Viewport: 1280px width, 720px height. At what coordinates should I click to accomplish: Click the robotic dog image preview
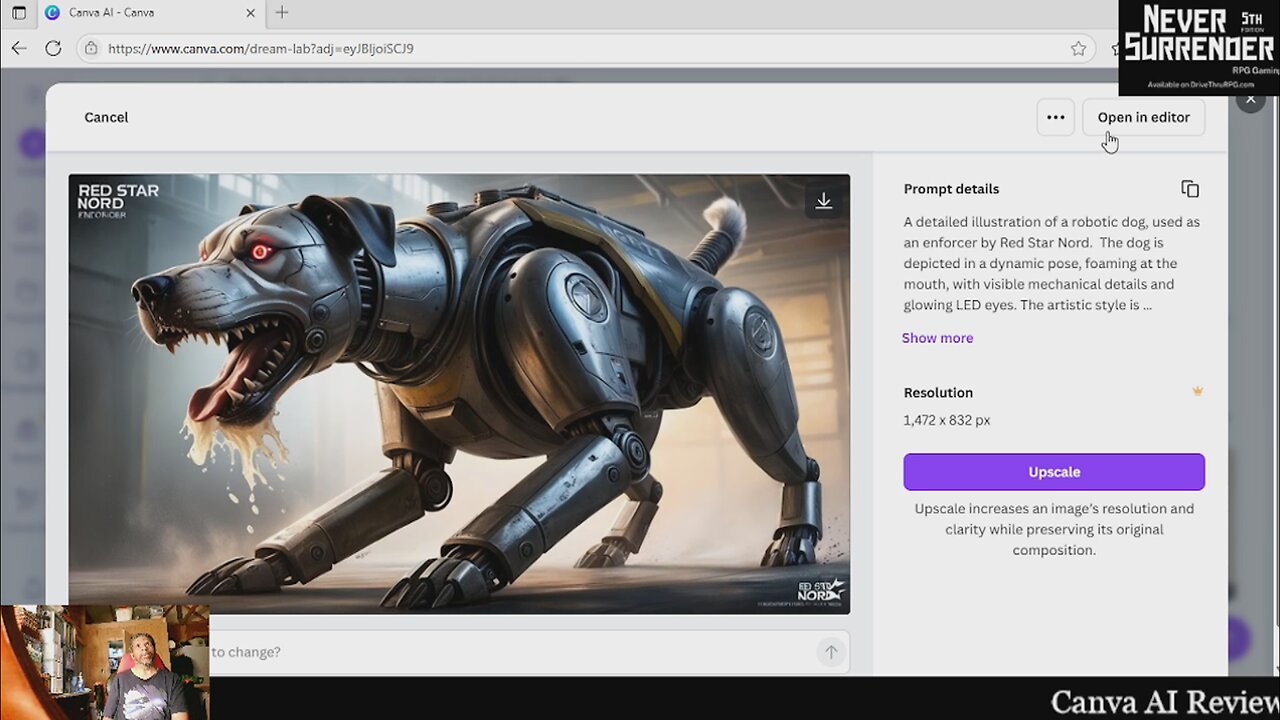click(x=459, y=394)
